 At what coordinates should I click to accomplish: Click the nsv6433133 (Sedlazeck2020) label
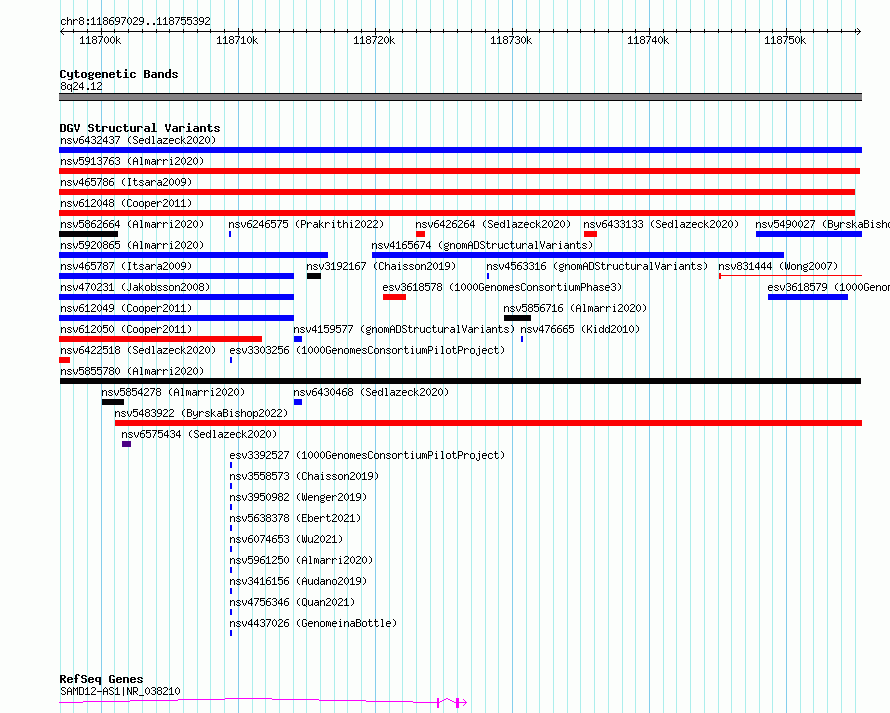coord(661,224)
